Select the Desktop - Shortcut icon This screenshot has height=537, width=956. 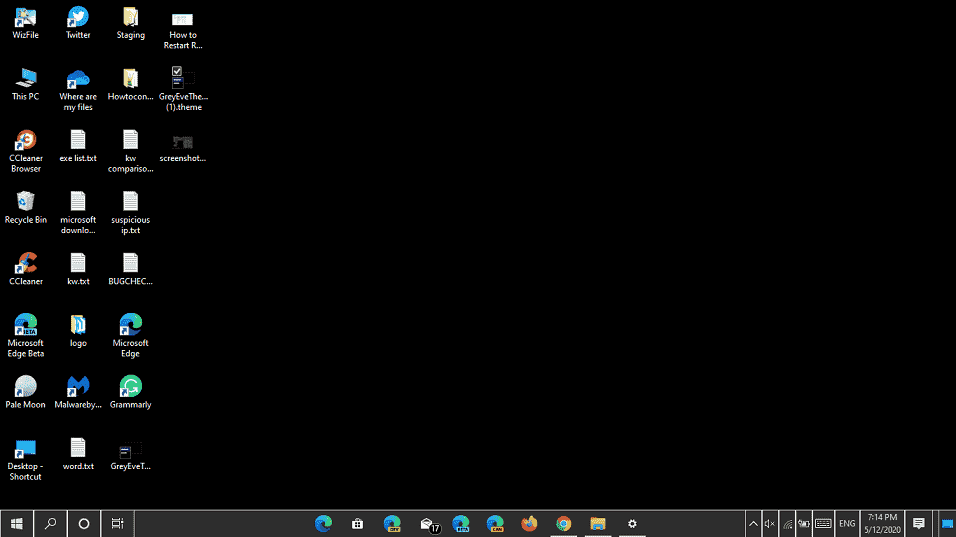(x=26, y=460)
